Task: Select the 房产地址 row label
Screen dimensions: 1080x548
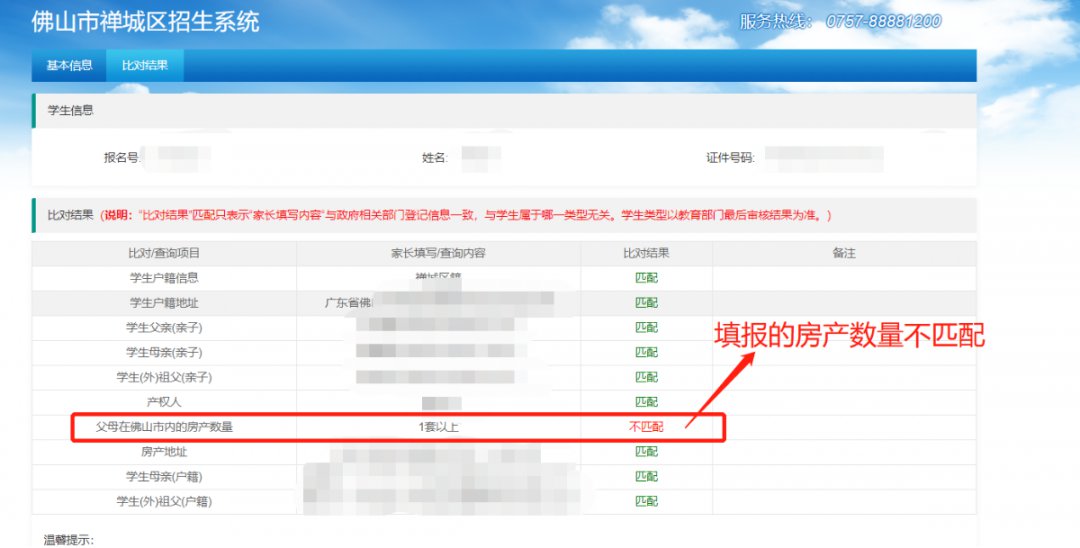Action: 164,452
